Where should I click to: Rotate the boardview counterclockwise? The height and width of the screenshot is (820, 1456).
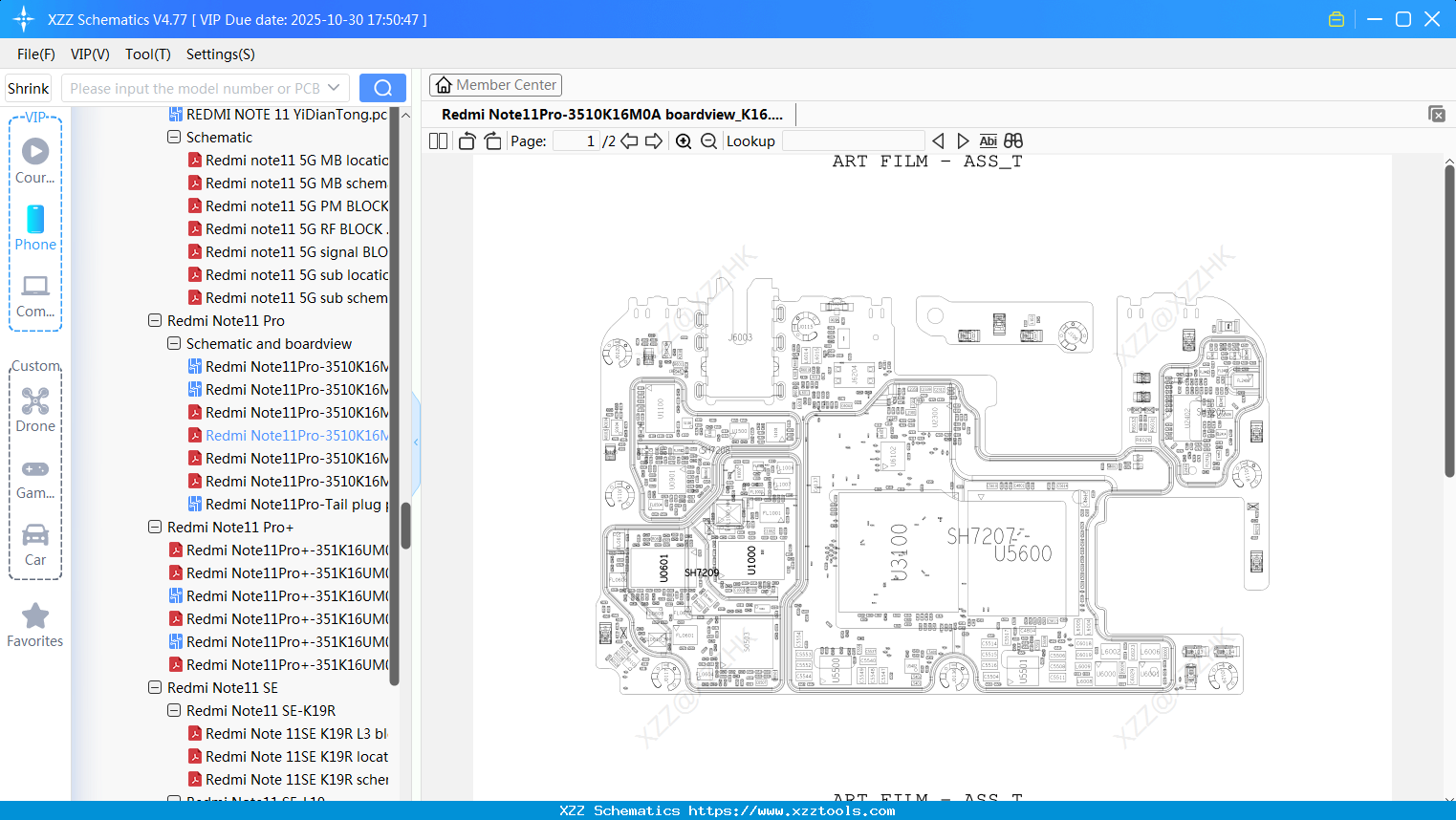pos(466,140)
